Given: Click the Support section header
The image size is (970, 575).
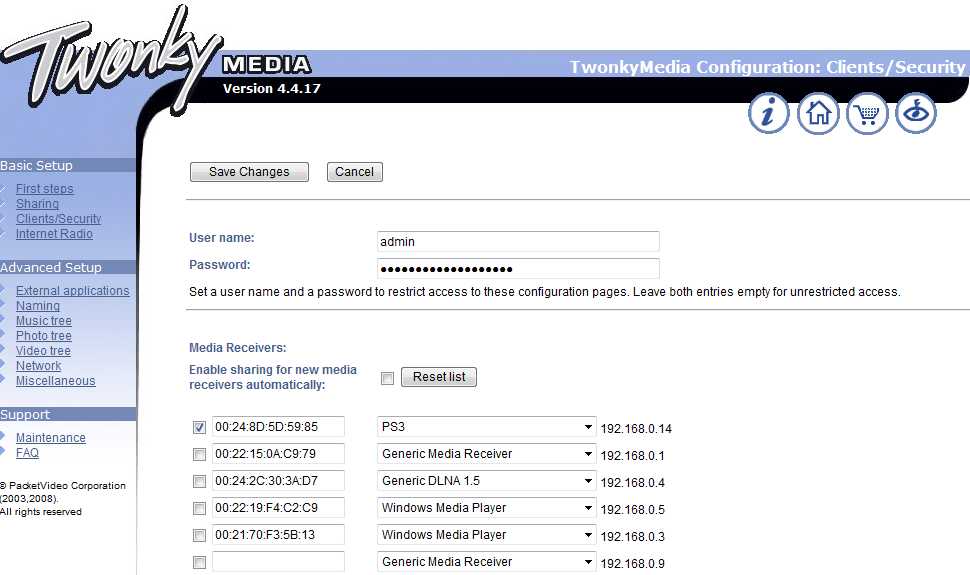Looking at the screenshot, I should pos(68,414).
